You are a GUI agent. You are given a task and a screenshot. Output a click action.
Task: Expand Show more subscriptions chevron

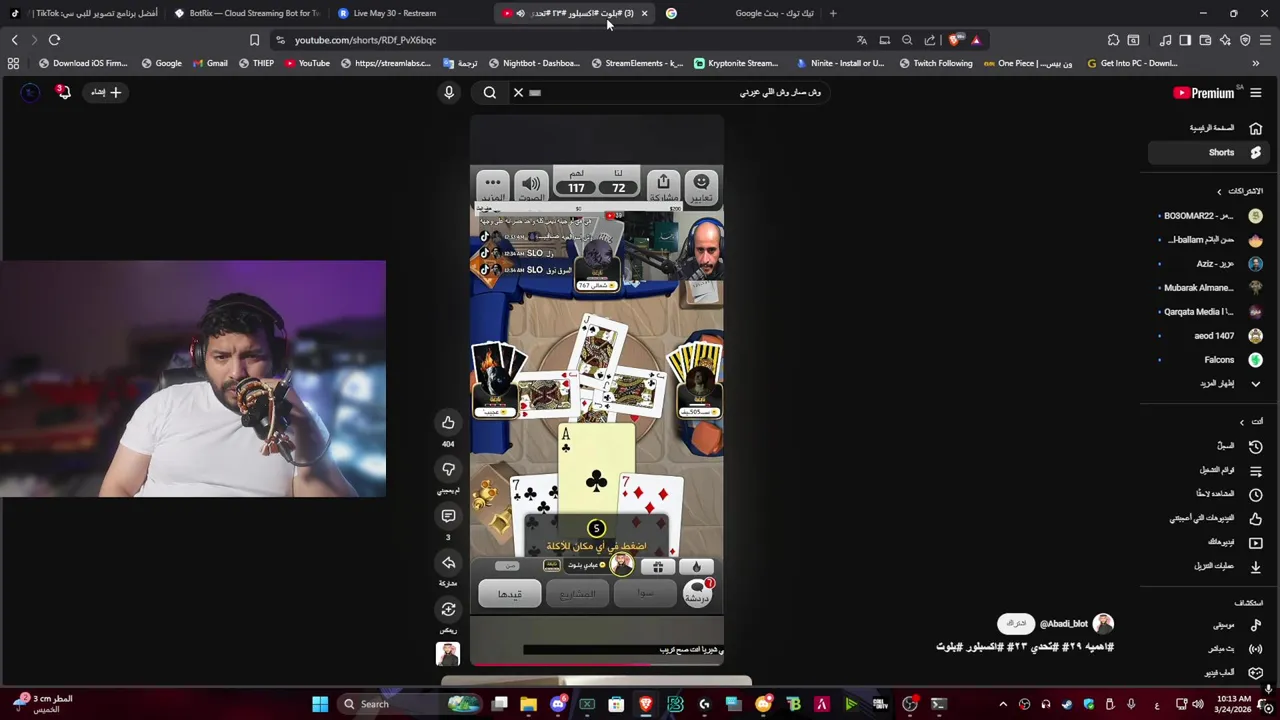[1256, 384]
